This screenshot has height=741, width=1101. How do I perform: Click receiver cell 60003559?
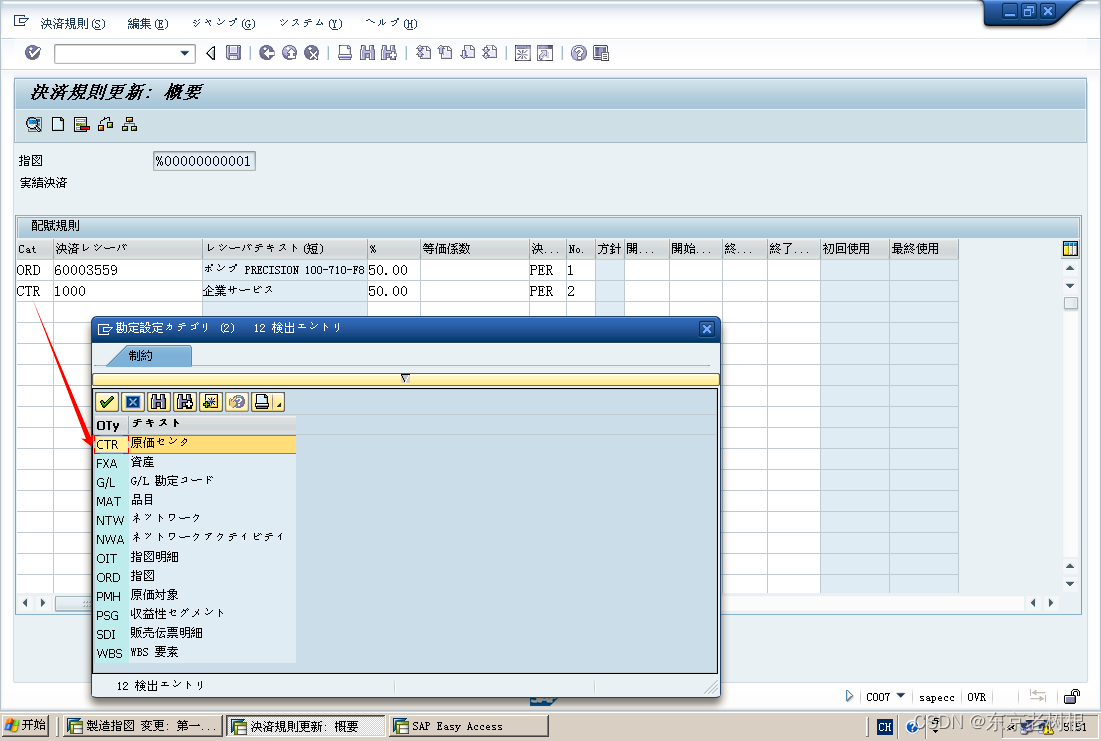(x=128, y=270)
